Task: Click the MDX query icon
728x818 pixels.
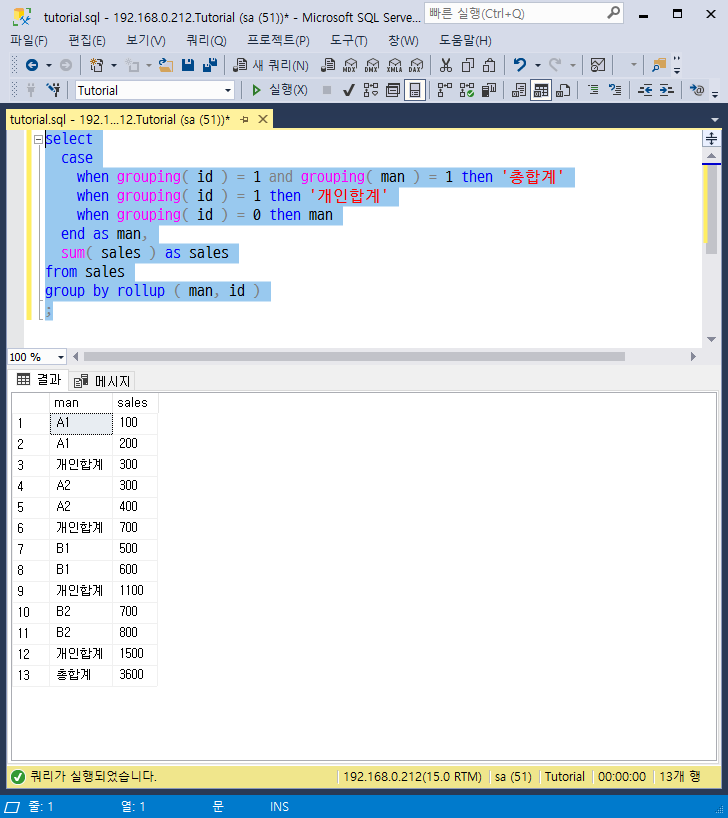Action: coord(350,65)
